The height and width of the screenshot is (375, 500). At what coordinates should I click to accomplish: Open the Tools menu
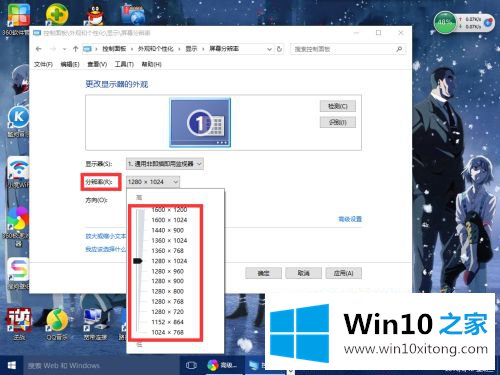[124, 64]
